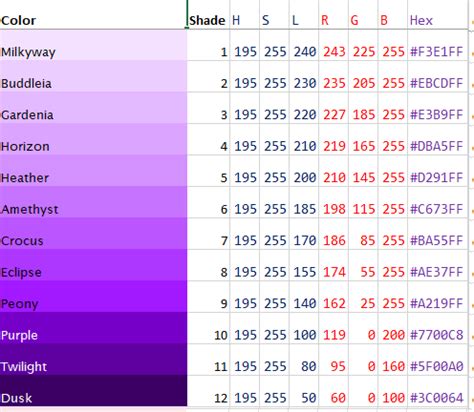
Task: Click the Buddleia color cell
Action: [93, 76]
